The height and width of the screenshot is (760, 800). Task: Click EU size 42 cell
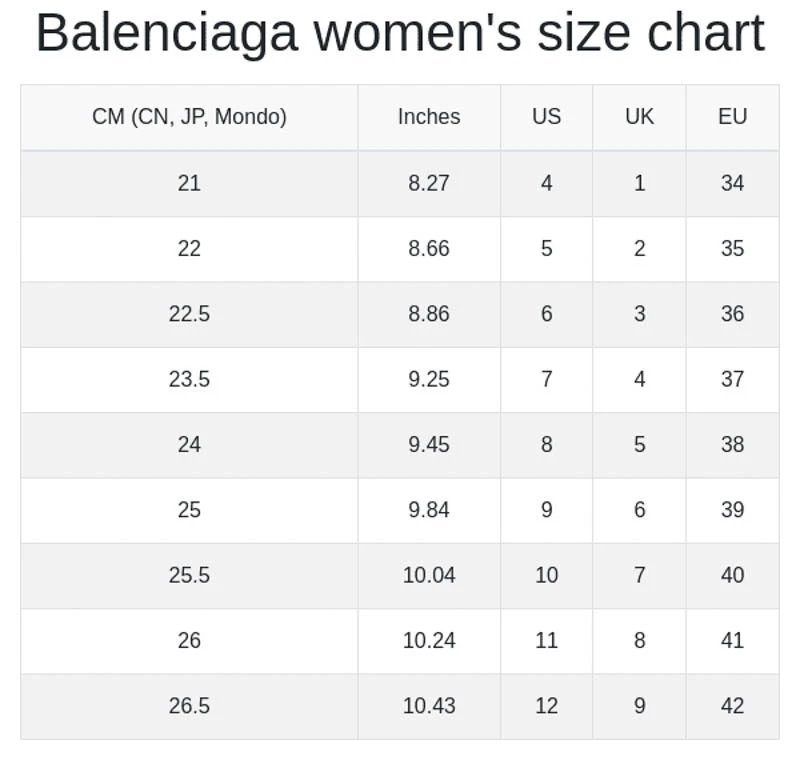[x=732, y=706]
